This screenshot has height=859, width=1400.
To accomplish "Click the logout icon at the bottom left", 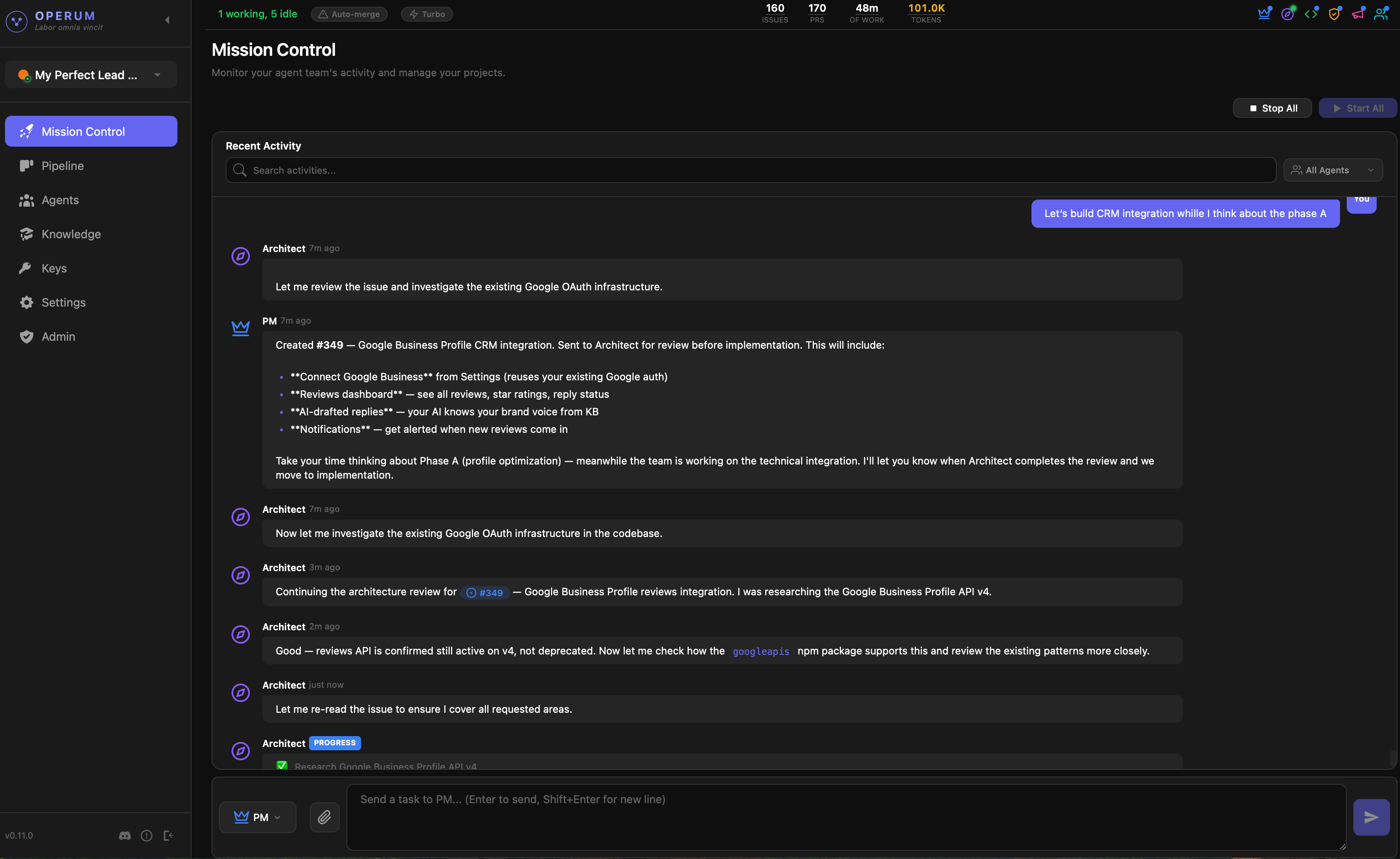I will pyautogui.click(x=168, y=836).
